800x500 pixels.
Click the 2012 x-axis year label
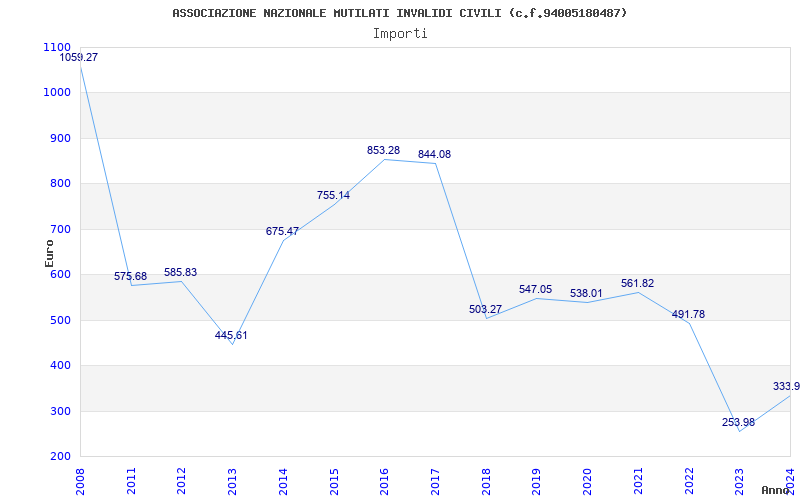[x=182, y=481]
